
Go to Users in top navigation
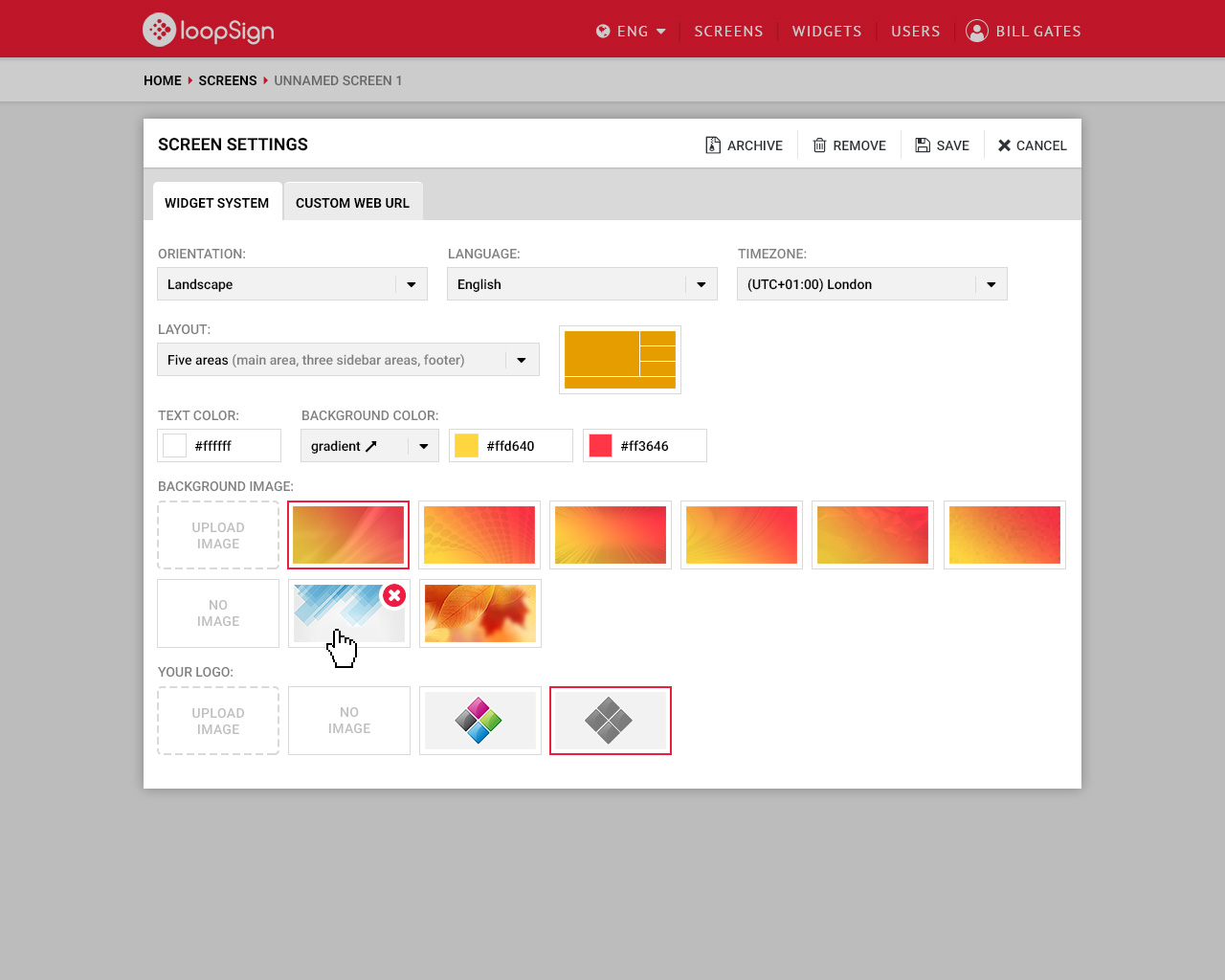(916, 31)
